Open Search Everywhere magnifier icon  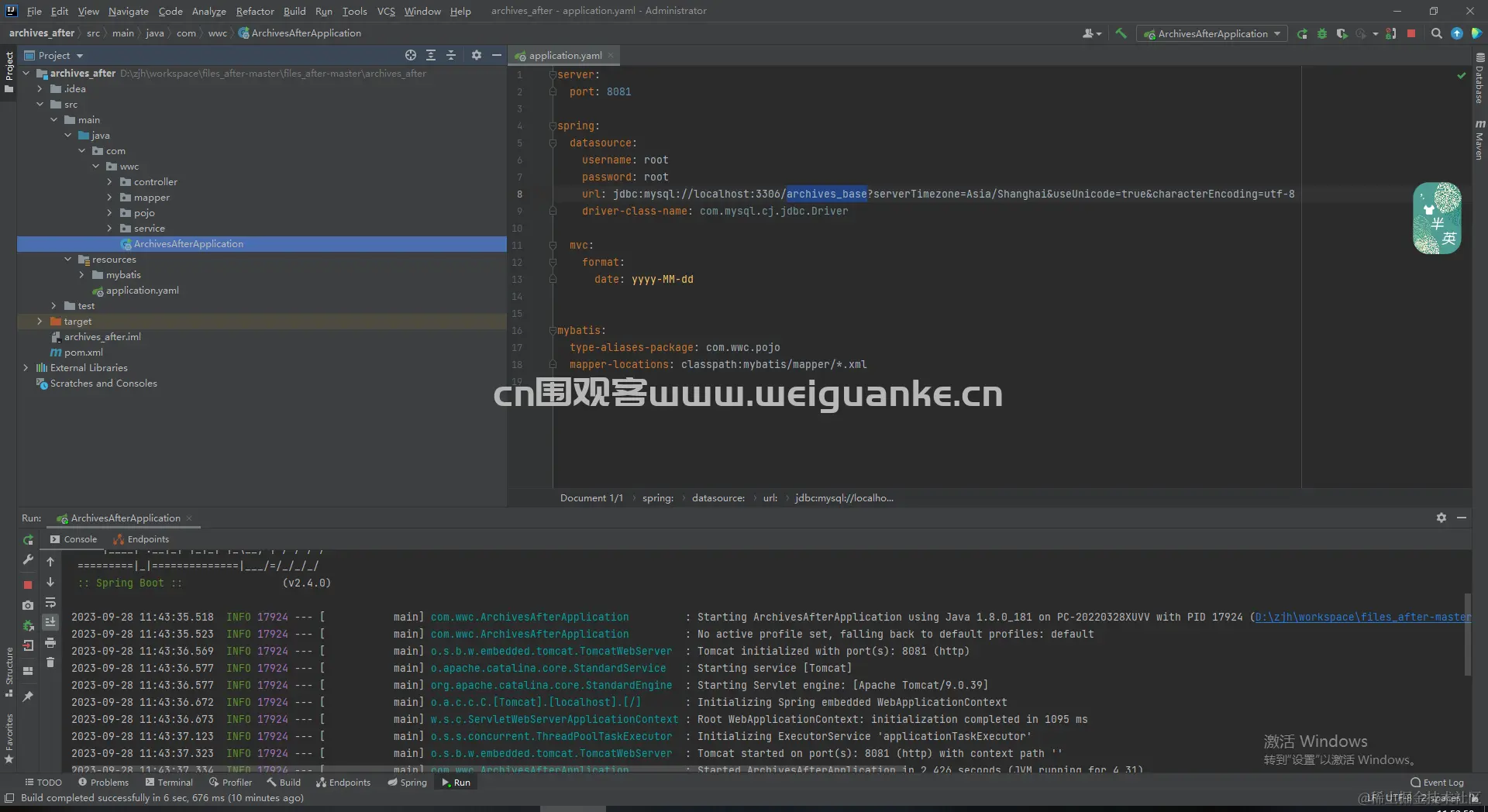[x=1436, y=33]
